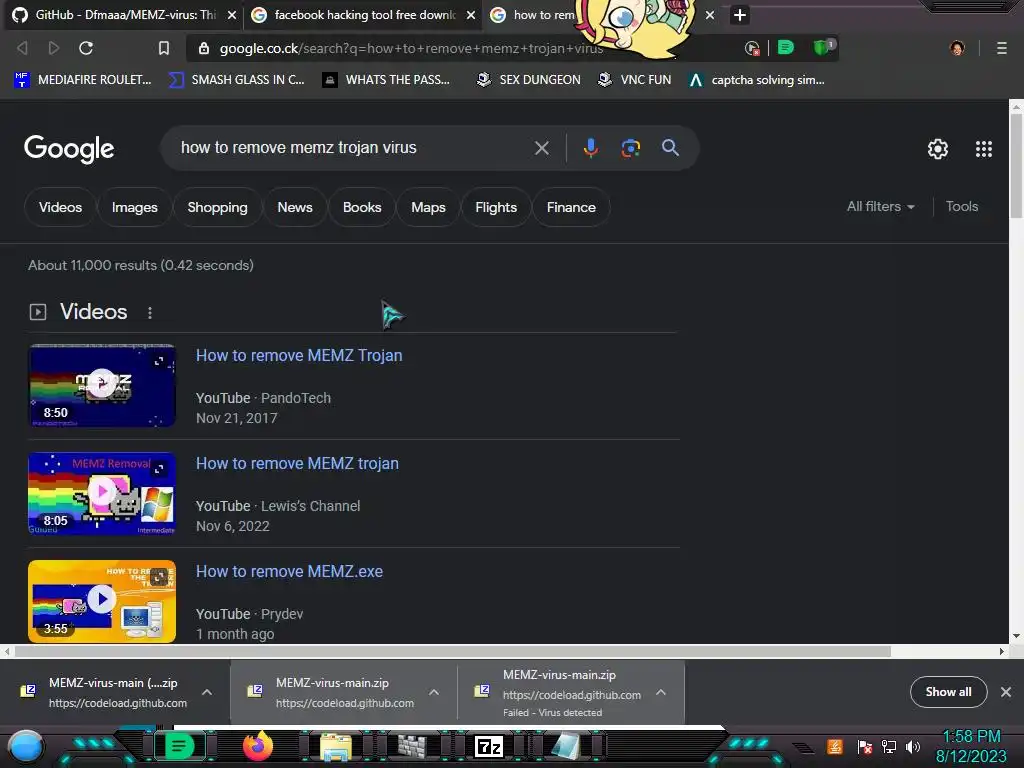Open a new browser tab

point(739,14)
